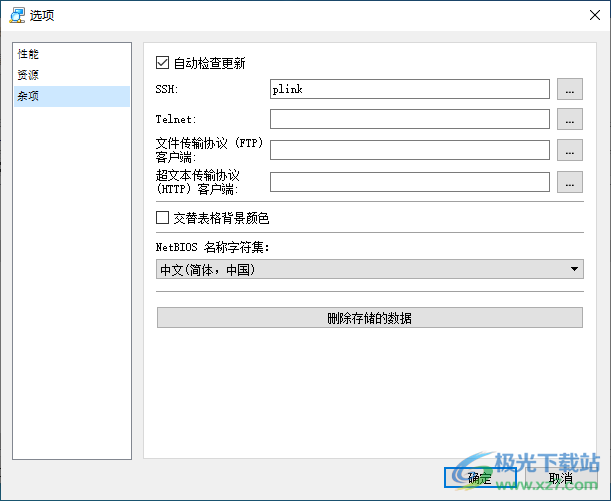The height and width of the screenshot is (501, 611).
Task: Confirm with the 确定 button
Action: (x=480, y=478)
